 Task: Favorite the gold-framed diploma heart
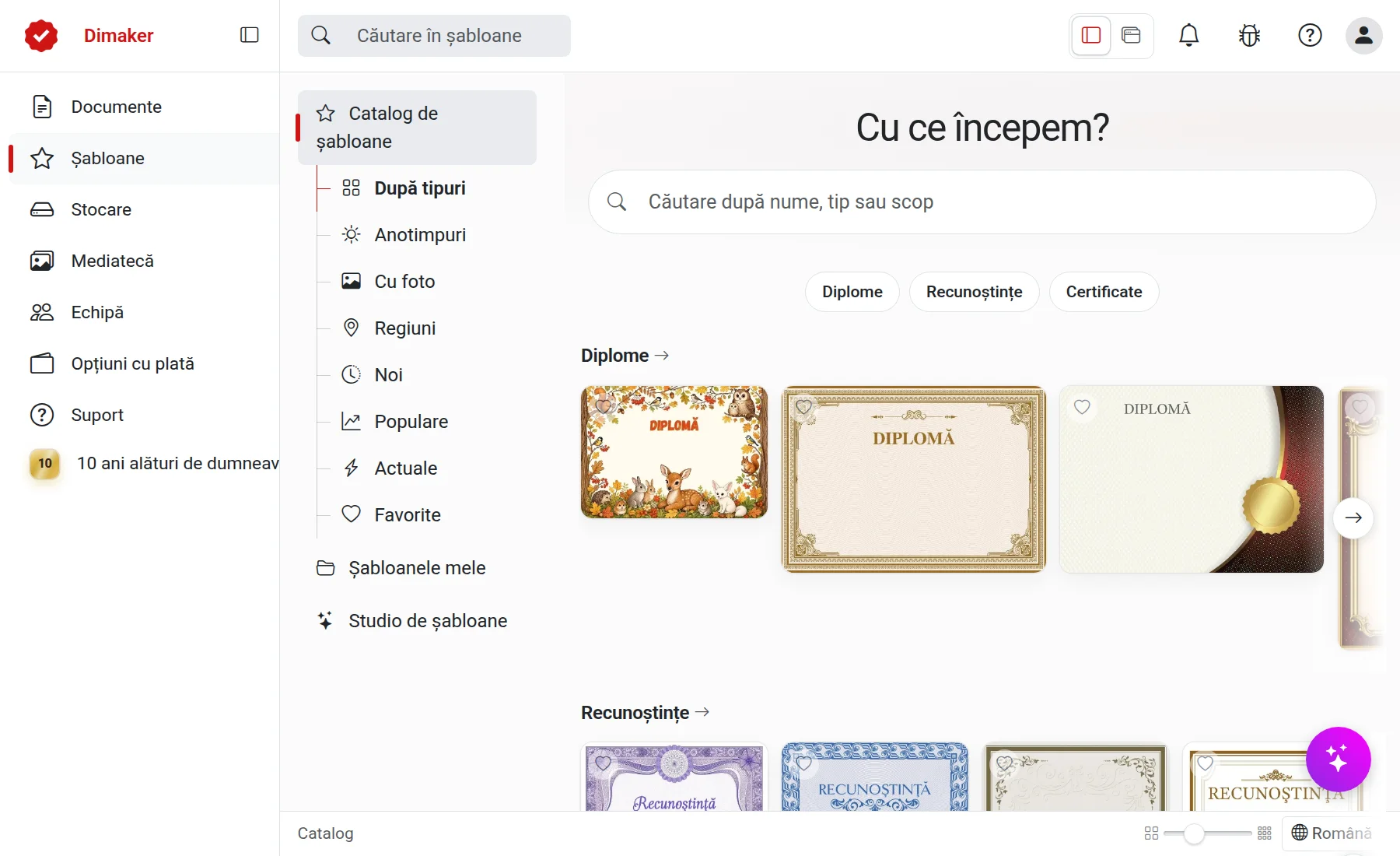[803, 406]
